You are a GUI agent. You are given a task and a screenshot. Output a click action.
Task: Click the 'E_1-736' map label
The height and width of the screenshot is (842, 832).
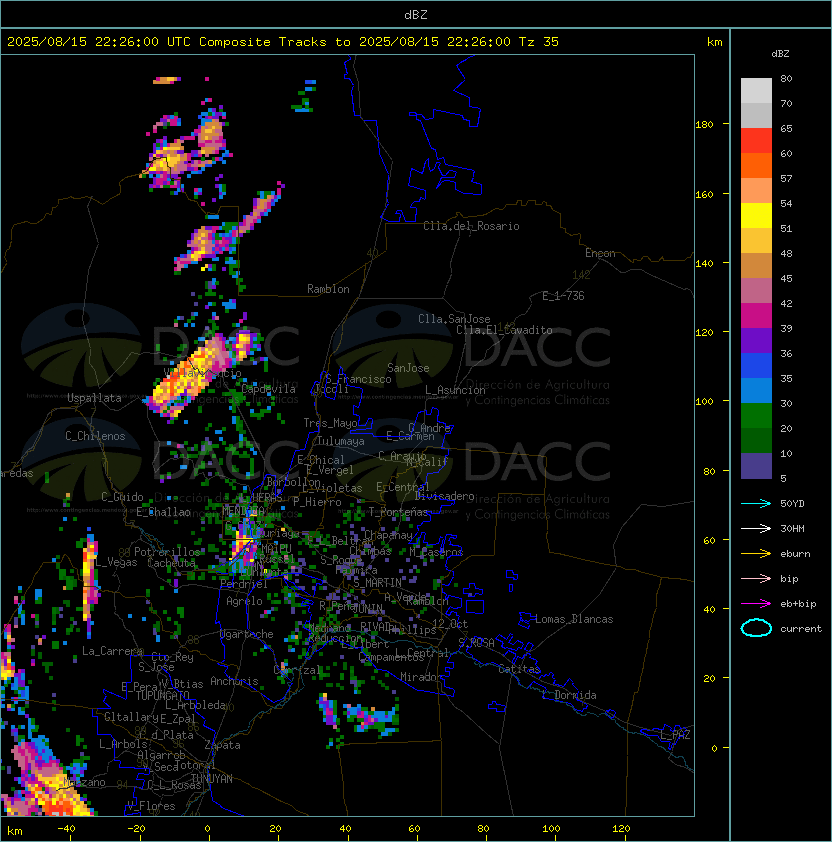(563, 296)
